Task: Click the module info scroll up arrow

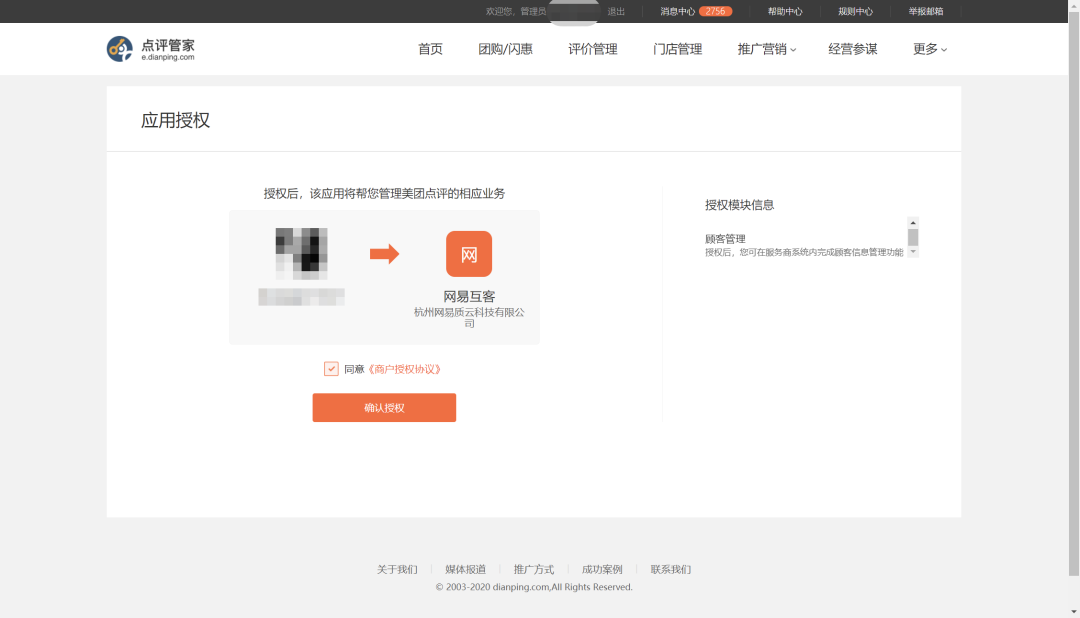Action: (913, 223)
